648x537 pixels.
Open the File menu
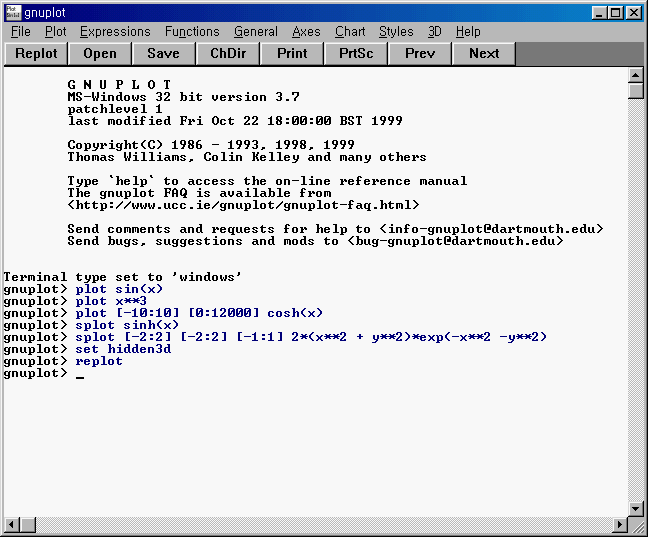click(21, 32)
